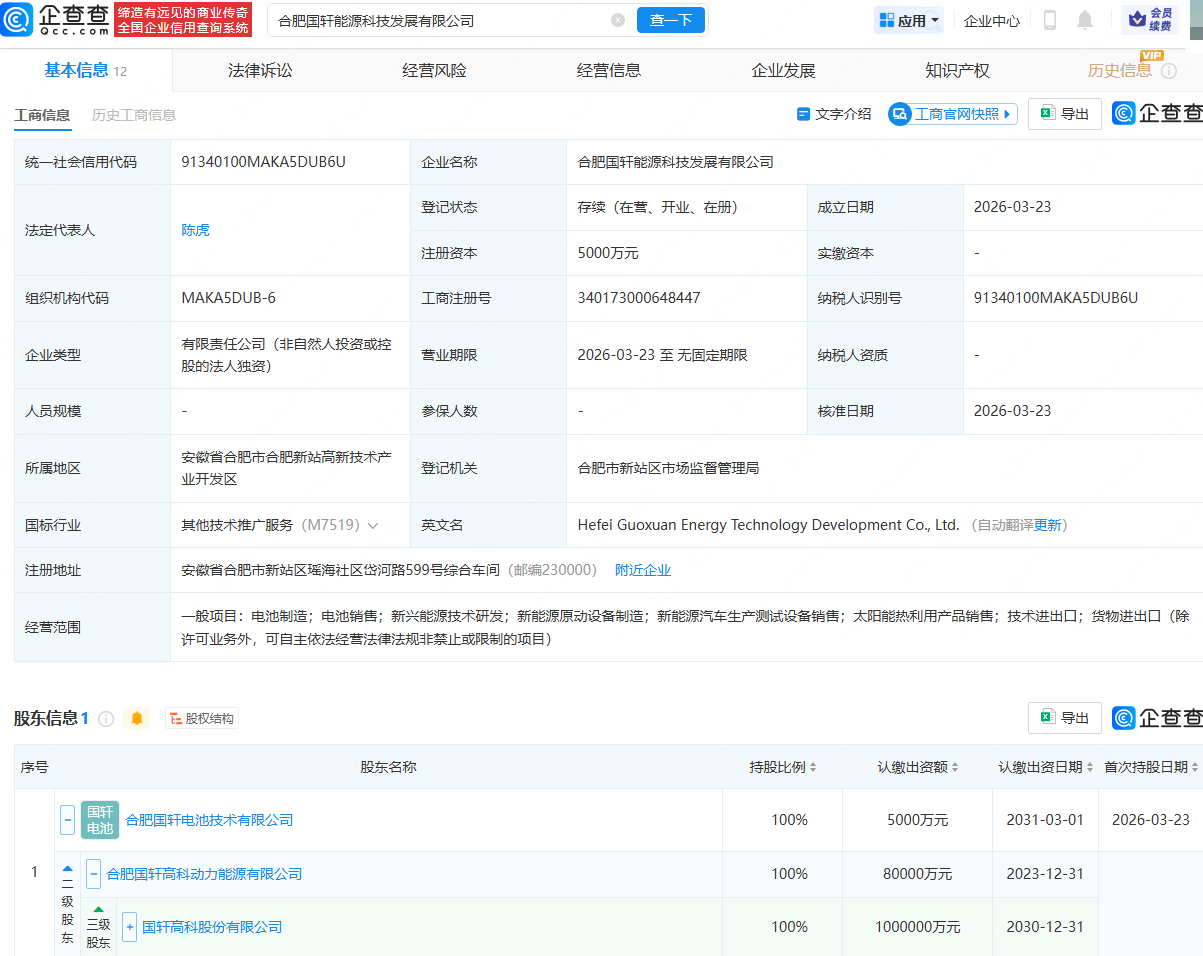Open the 文字介绍 text introduction
1203x956 pixels.
point(838,113)
